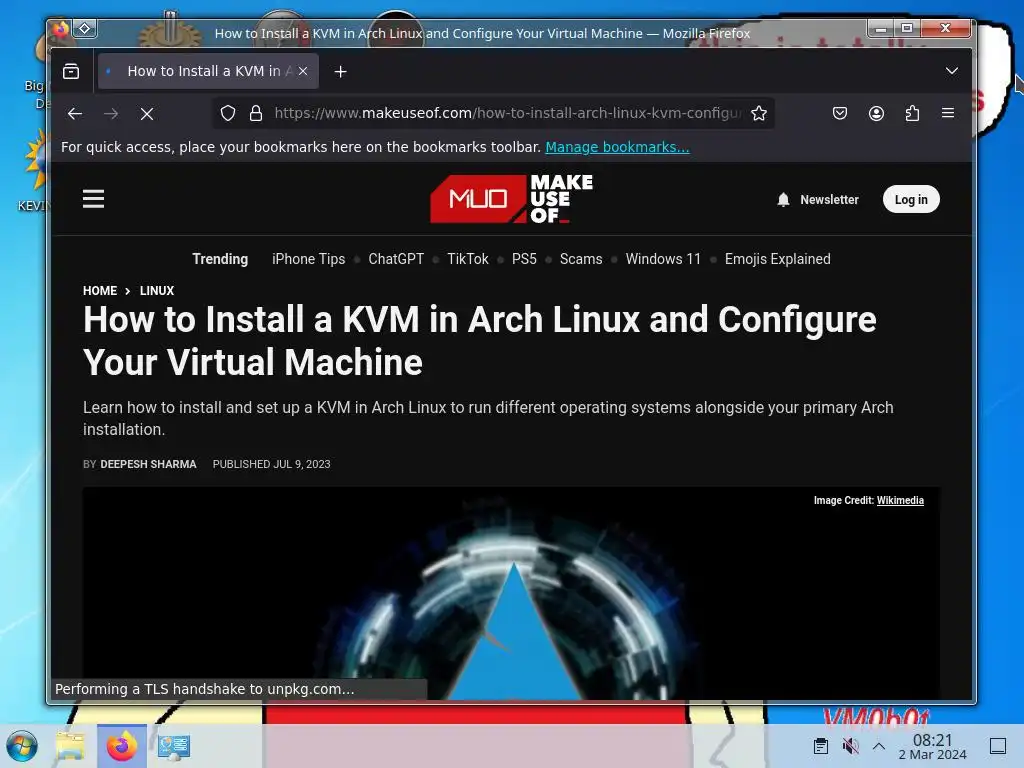This screenshot has width=1024, height=768.
Task: Click the 08:21 clock in taskbar
Action: click(933, 746)
